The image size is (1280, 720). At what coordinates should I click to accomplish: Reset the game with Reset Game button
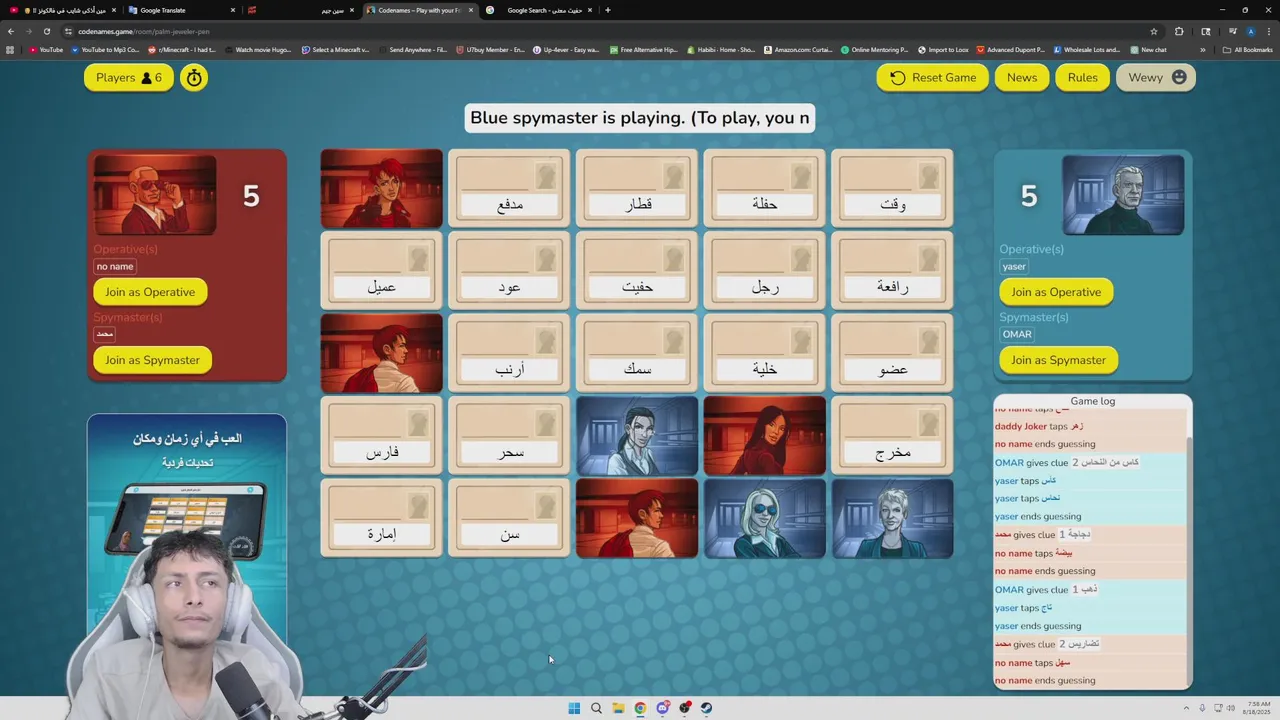pyautogui.click(x=933, y=78)
